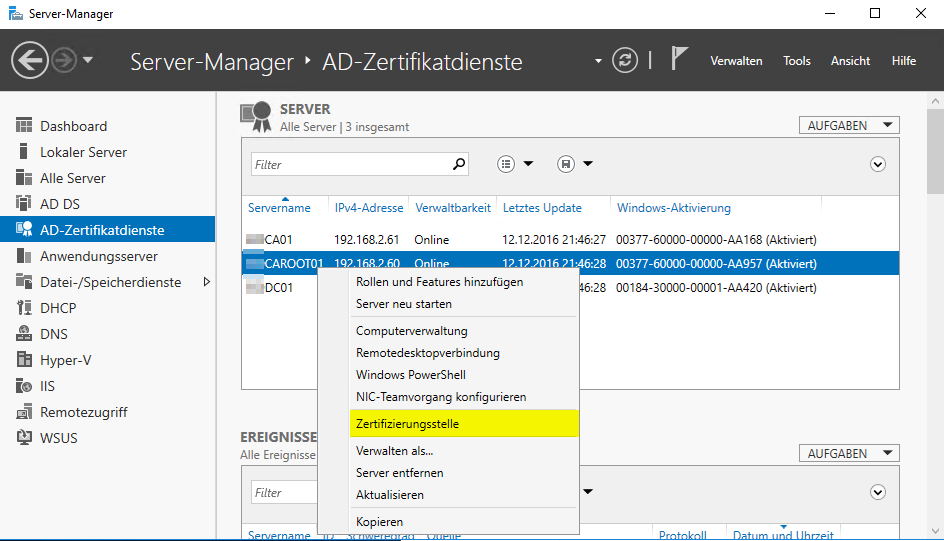
Task: Open the breadcrumb dropdown arrow near refresh
Action: [x=598, y=61]
